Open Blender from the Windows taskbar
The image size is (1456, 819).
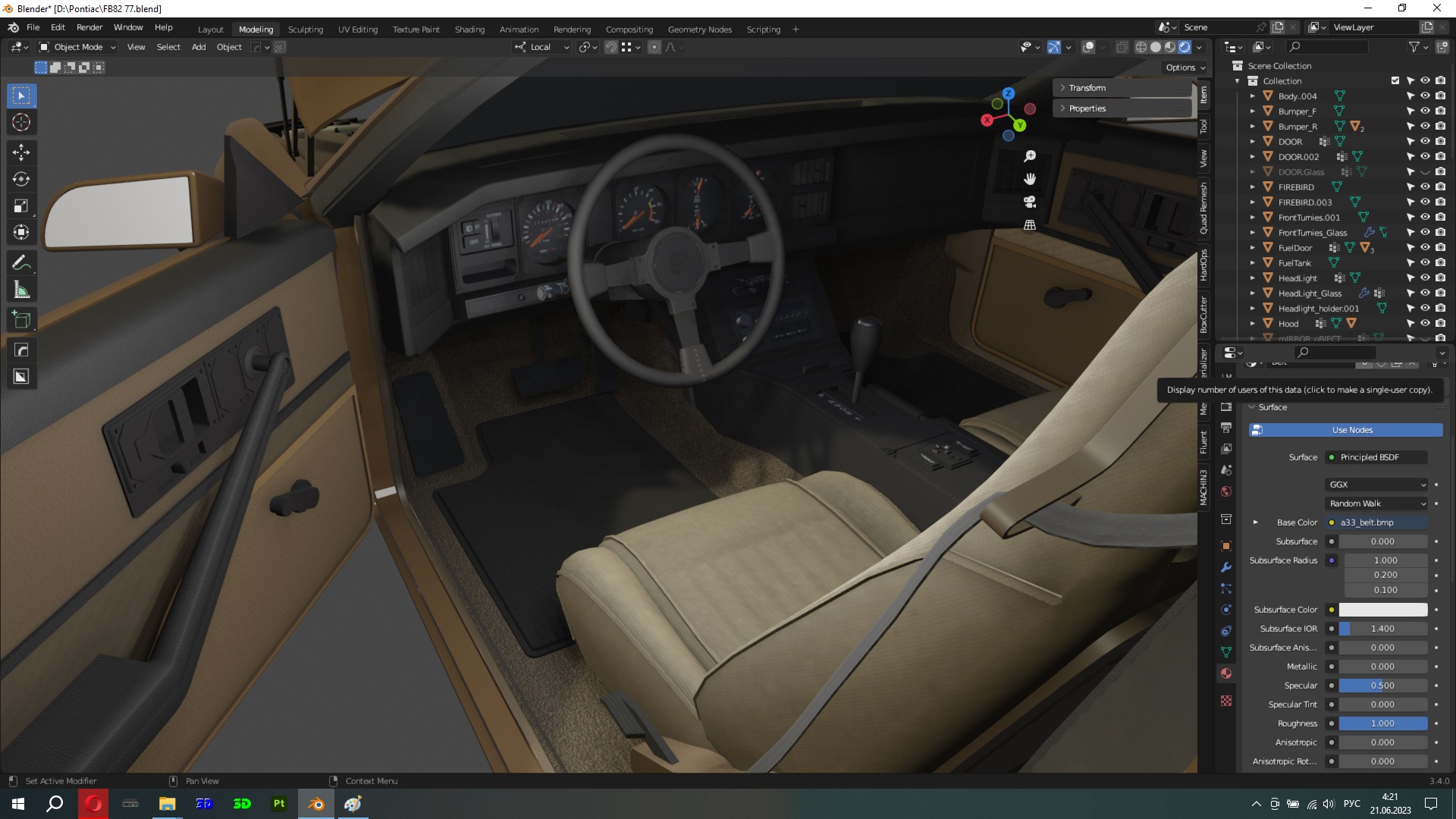(316, 804)
